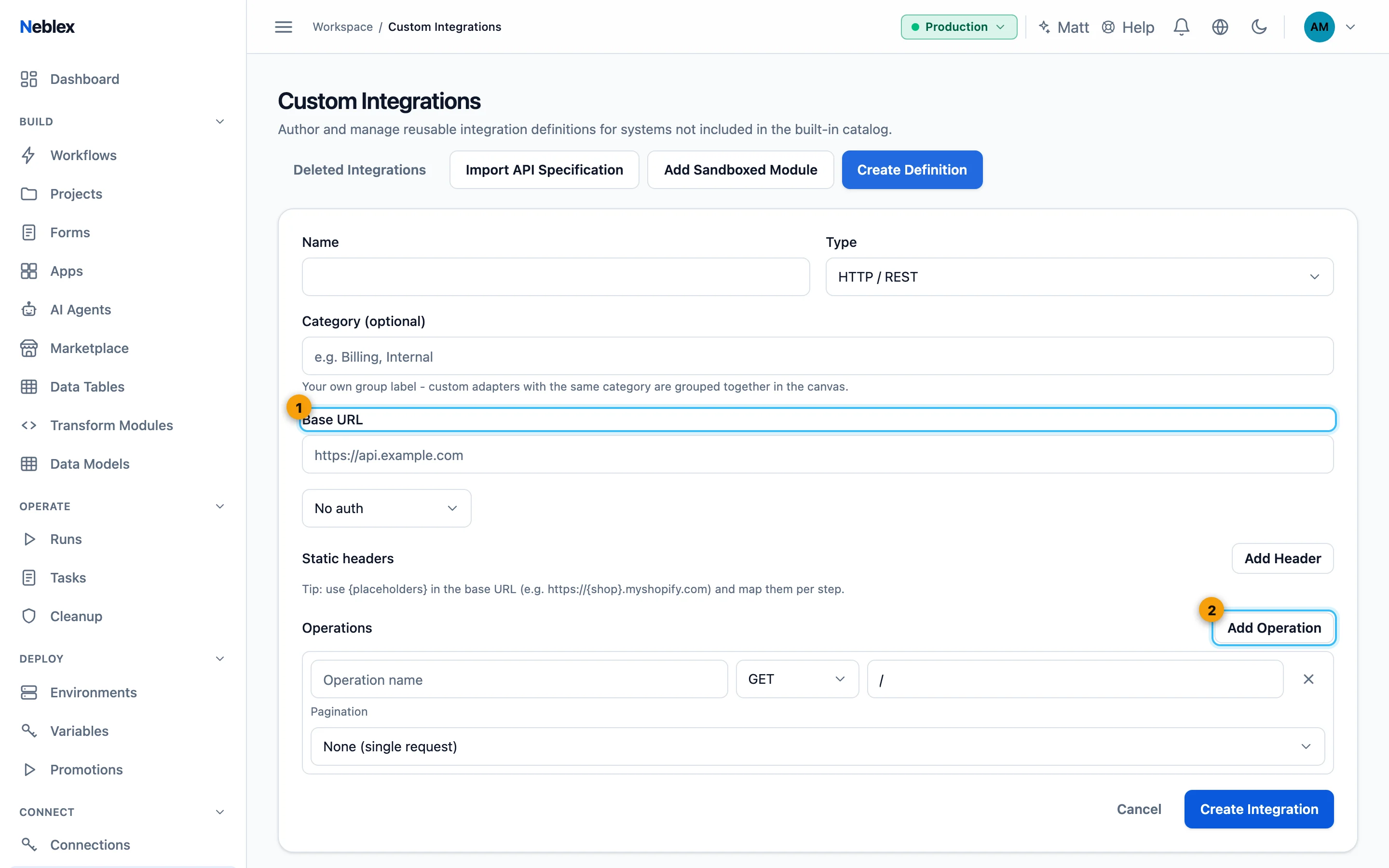This screenshot has height=868, width=1389.
Task: Open the Matt AI assistant
Action: [1064, 27]
